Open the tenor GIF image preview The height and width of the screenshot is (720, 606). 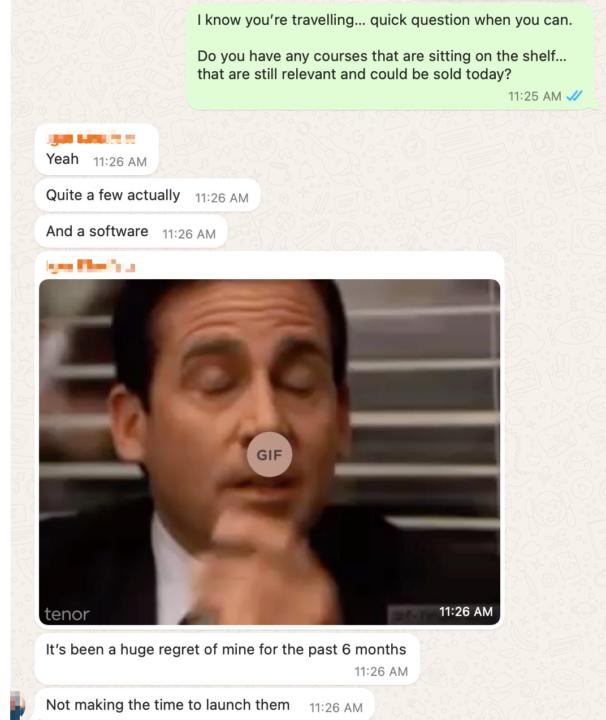[269, 452]
